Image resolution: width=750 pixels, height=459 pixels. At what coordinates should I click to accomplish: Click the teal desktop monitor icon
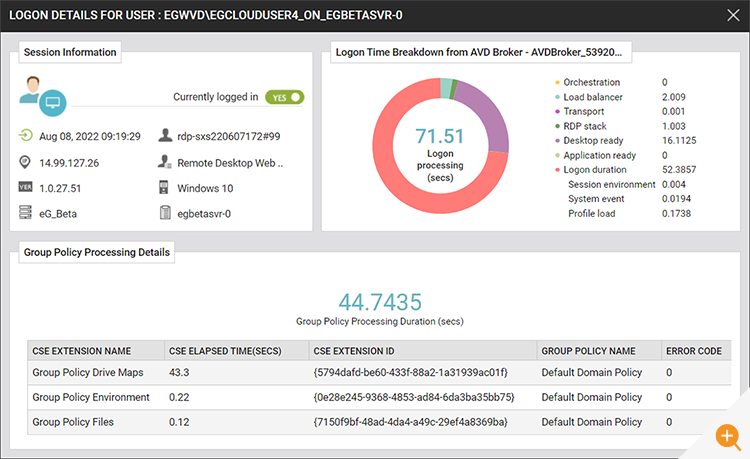(53, 103)
